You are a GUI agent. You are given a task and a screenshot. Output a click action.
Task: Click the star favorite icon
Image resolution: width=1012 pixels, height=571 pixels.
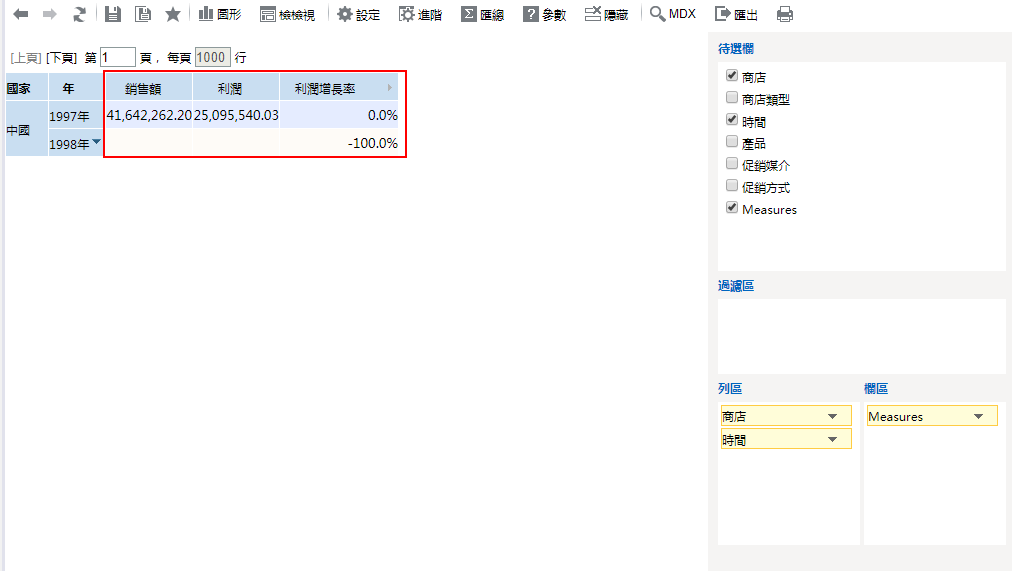point(173,14)
